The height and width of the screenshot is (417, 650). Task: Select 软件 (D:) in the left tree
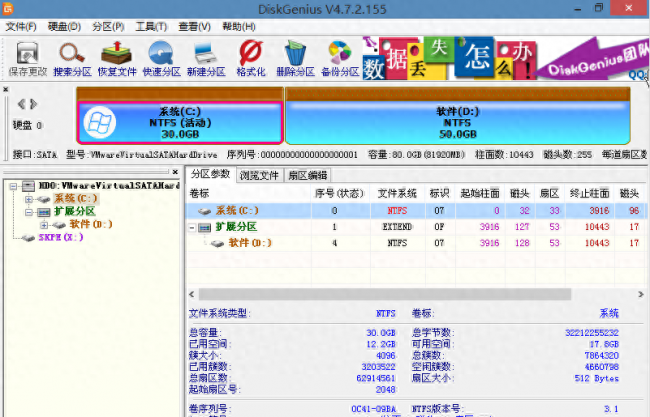point(91,224)
